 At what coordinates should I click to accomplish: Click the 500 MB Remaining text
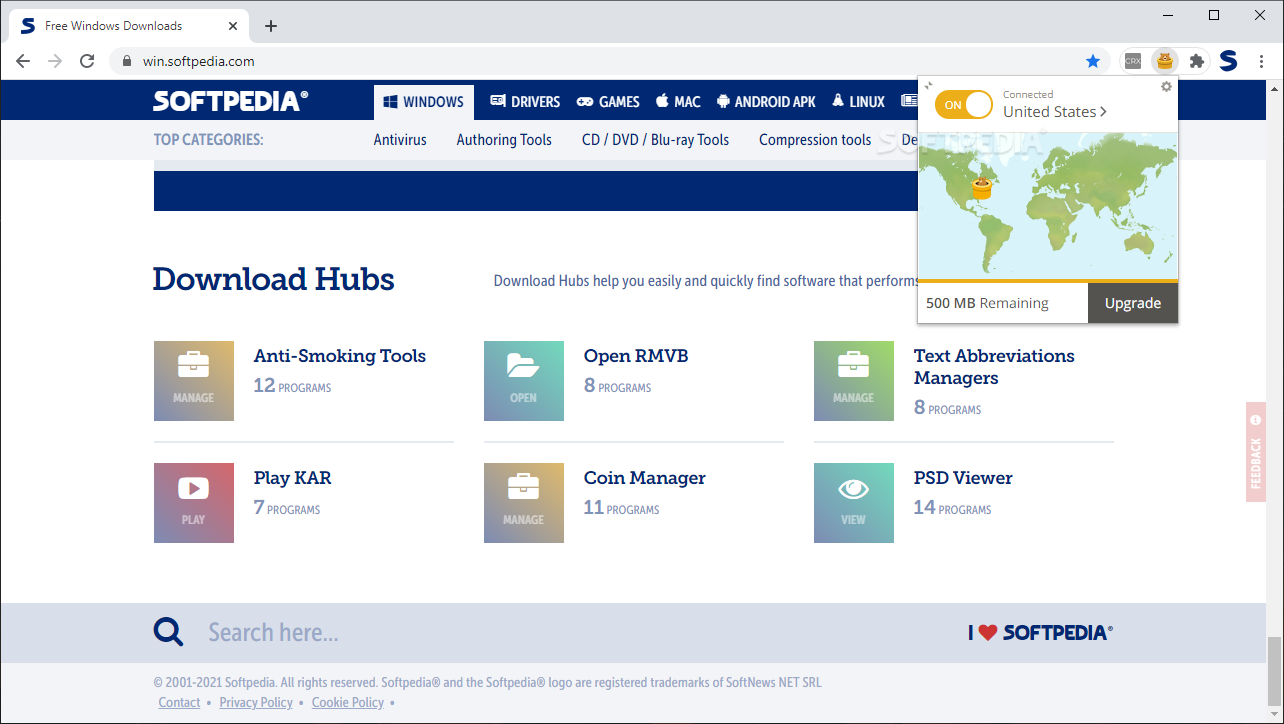[987, 303]
